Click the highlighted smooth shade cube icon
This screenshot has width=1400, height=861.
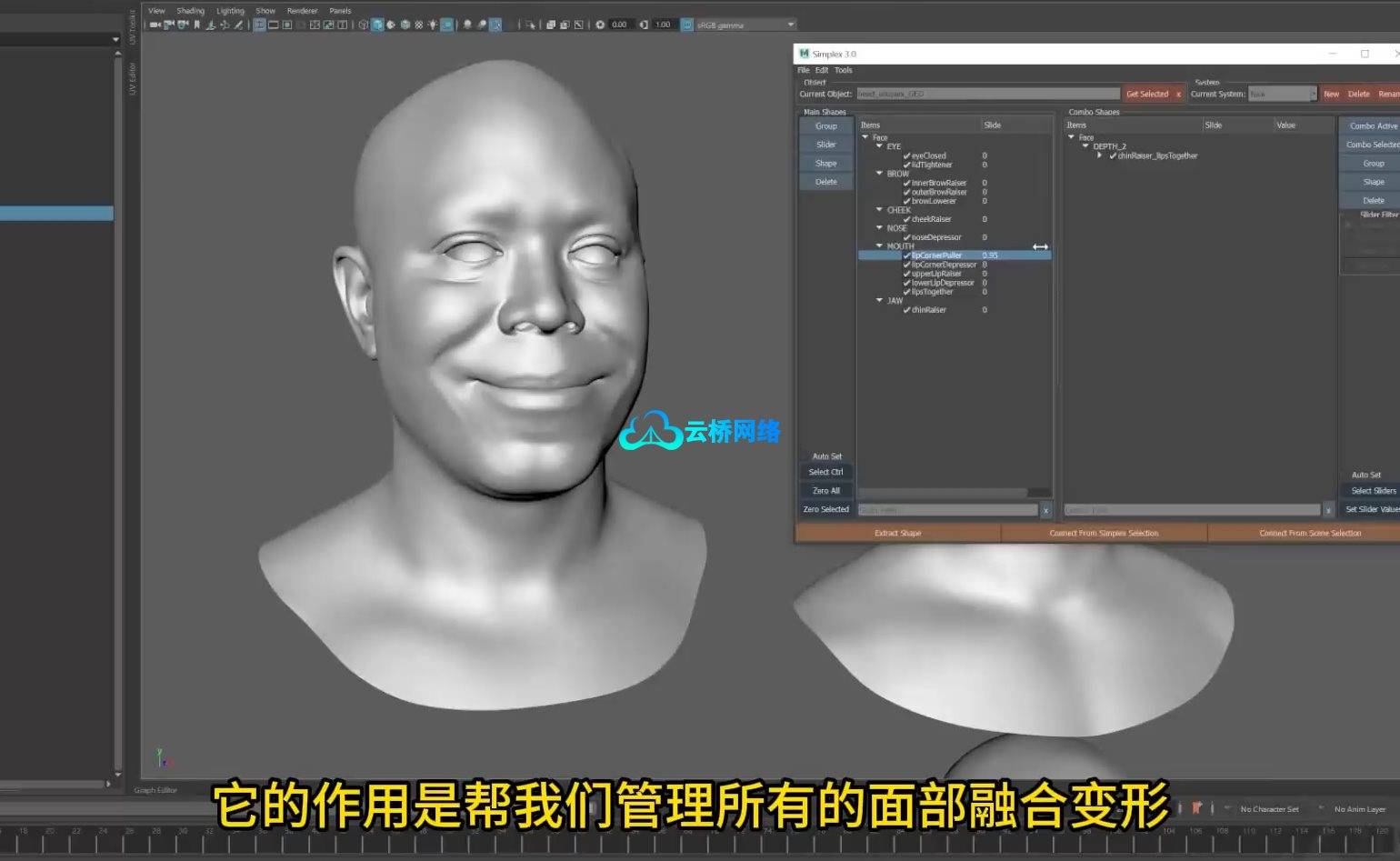pos(377,25)
